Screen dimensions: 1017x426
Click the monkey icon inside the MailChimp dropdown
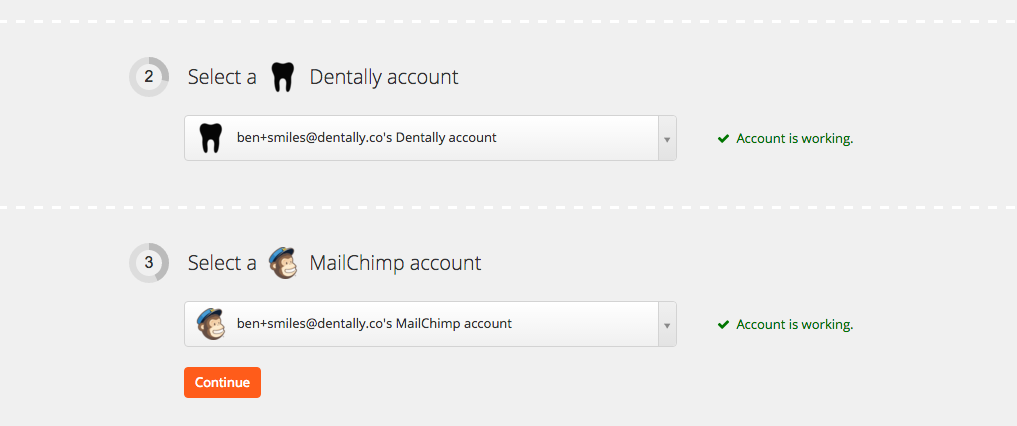tap(210, 324)
